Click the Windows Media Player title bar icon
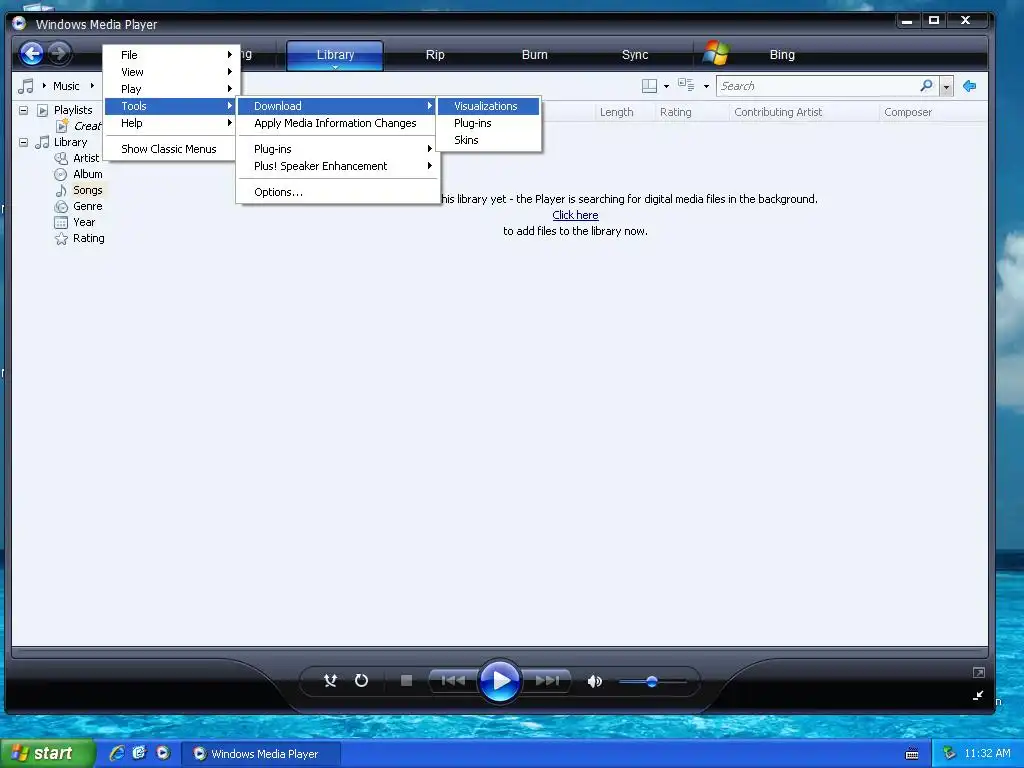 [20, 24]
